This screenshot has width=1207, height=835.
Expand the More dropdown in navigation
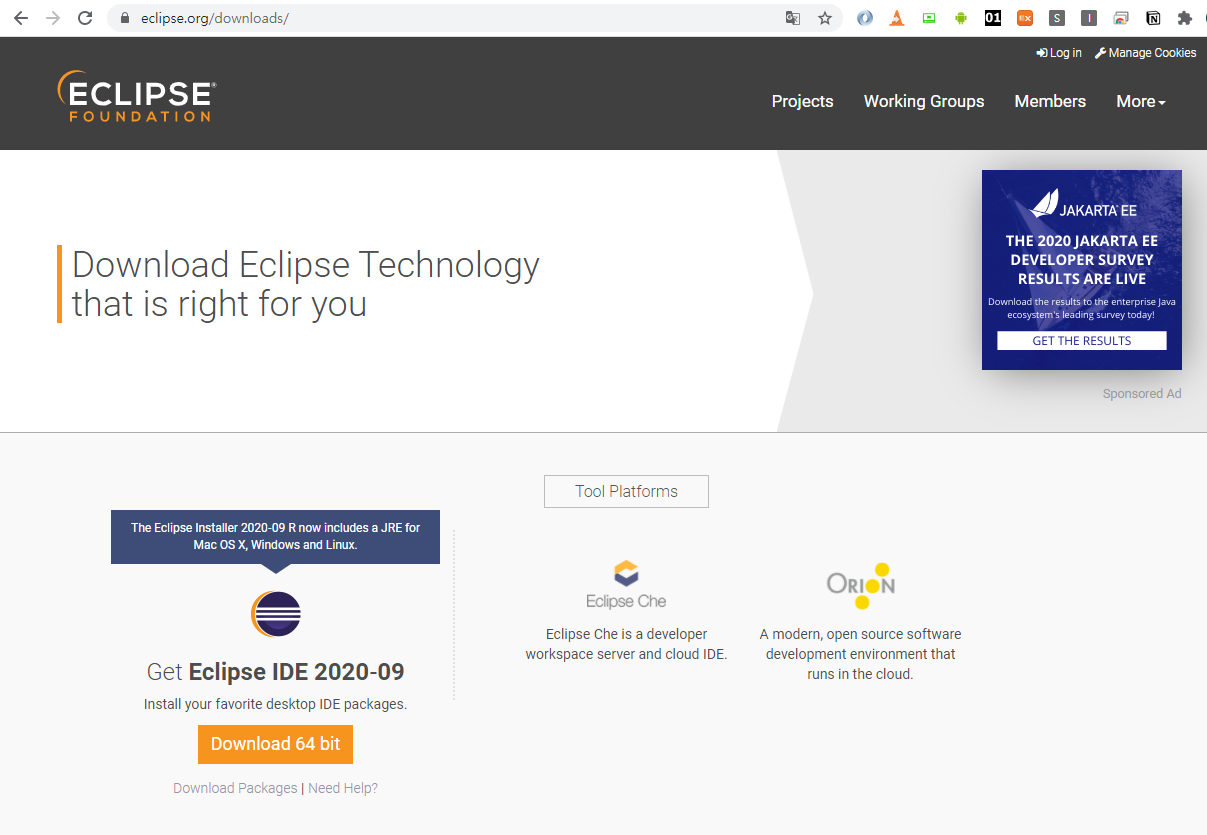(1141, 101)
